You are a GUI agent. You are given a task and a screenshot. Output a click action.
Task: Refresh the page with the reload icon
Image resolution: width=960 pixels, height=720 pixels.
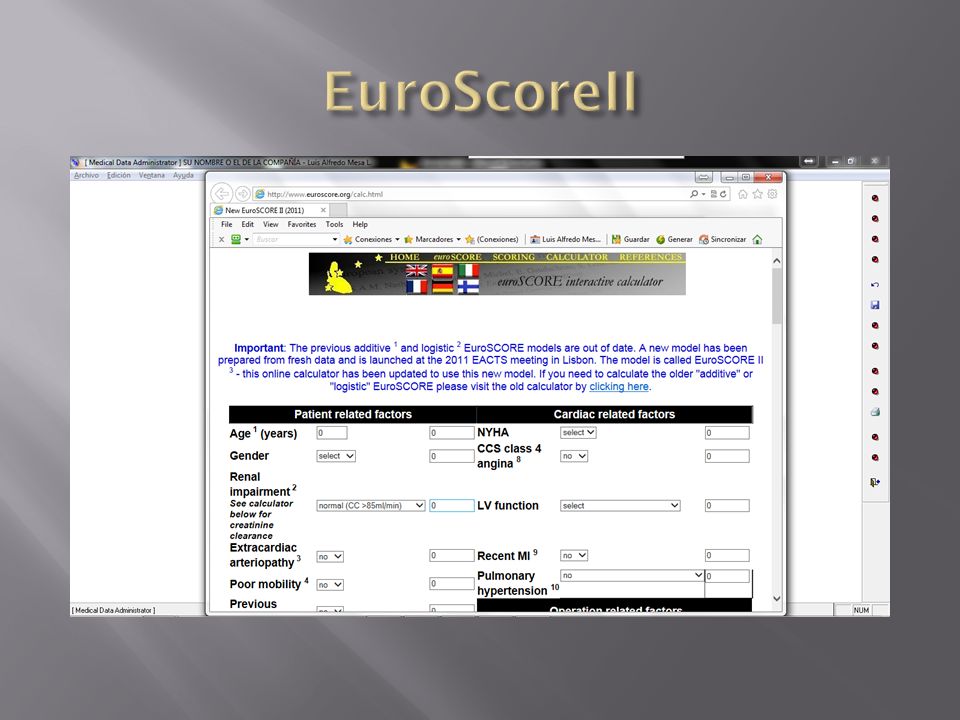(x=723, y=194)
